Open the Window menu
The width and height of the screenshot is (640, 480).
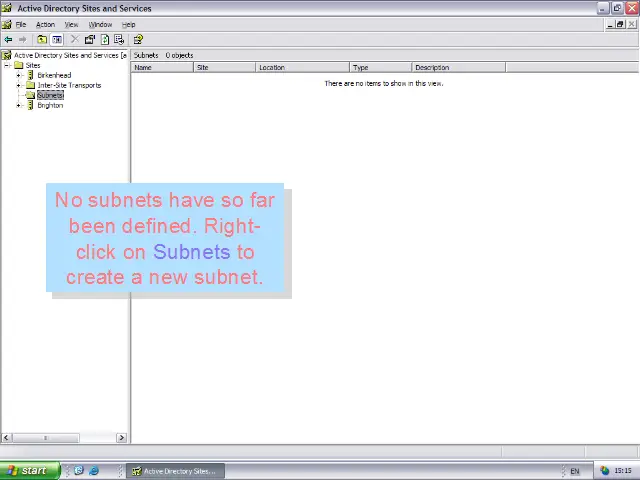click(100, 25)
